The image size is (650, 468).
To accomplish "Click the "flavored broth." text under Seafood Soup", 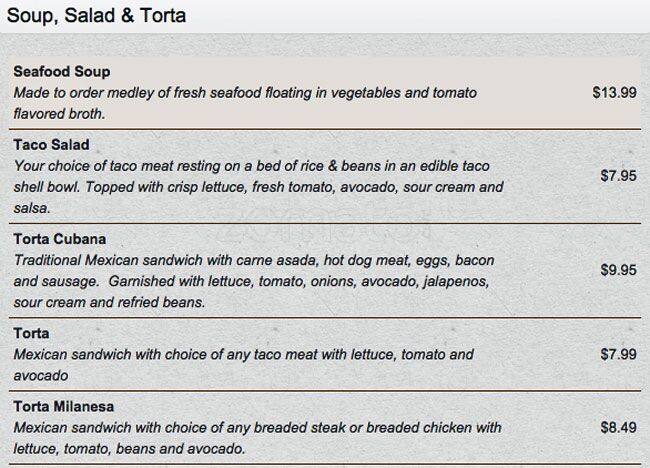I will pyautogui.click(x=60, y=114).
